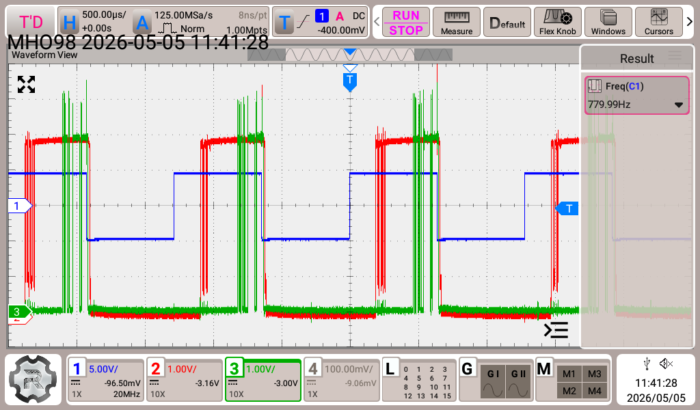The width and height of the screenshot is (700, 410).
Task: Toggle the RUN STOP acquisition button
Action: click(x=406, y=22)
